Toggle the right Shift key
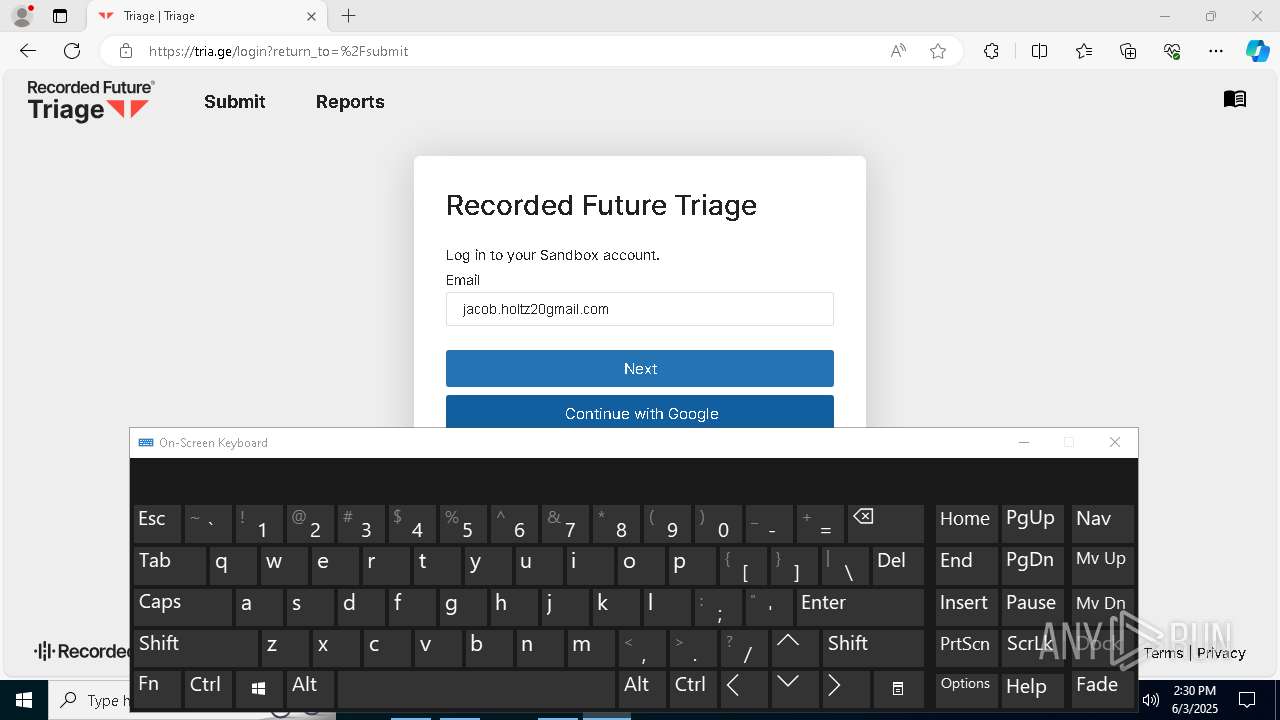Viewport: 1280px width, 720px height. pos(873,647)
